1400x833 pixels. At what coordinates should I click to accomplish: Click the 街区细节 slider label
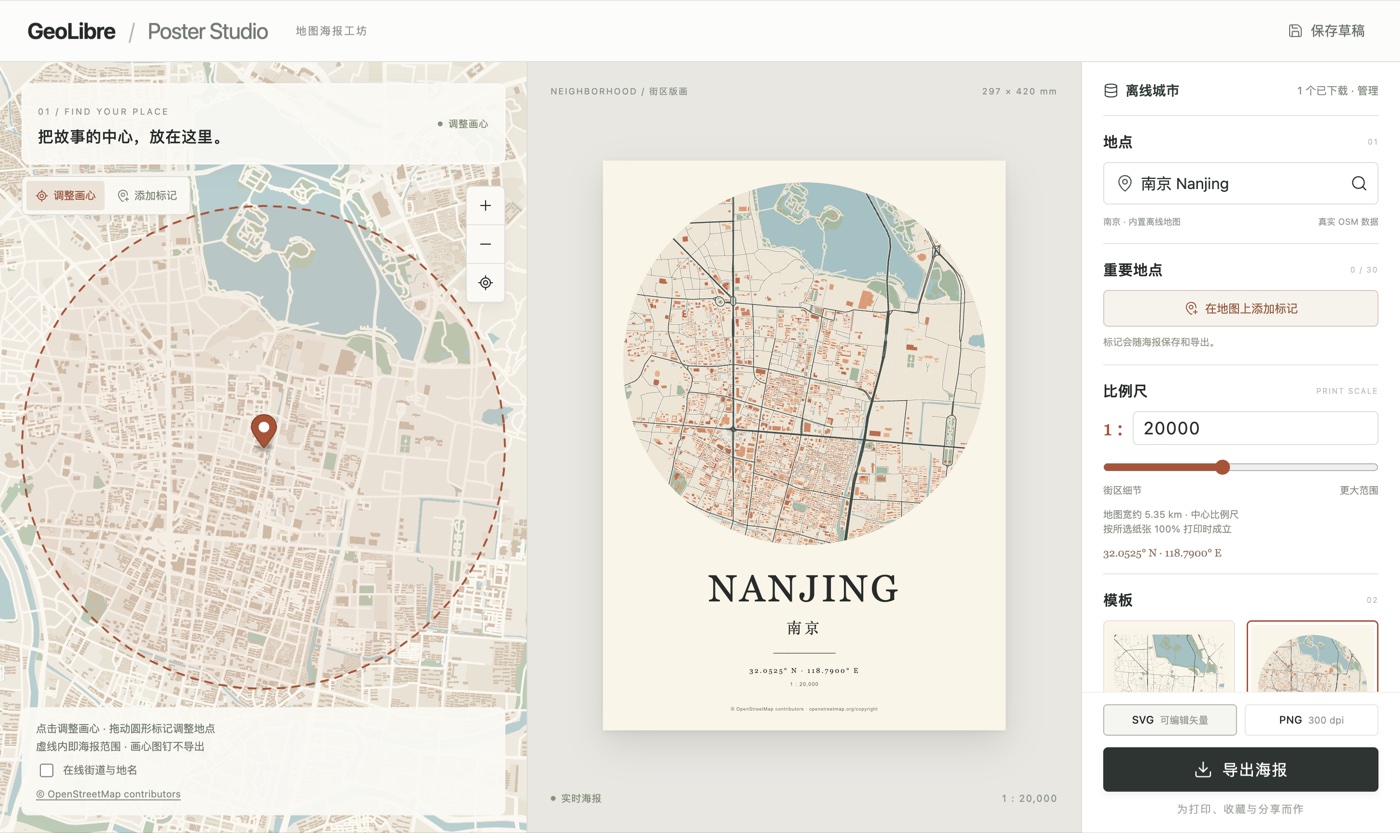(x=1122, y=490)
